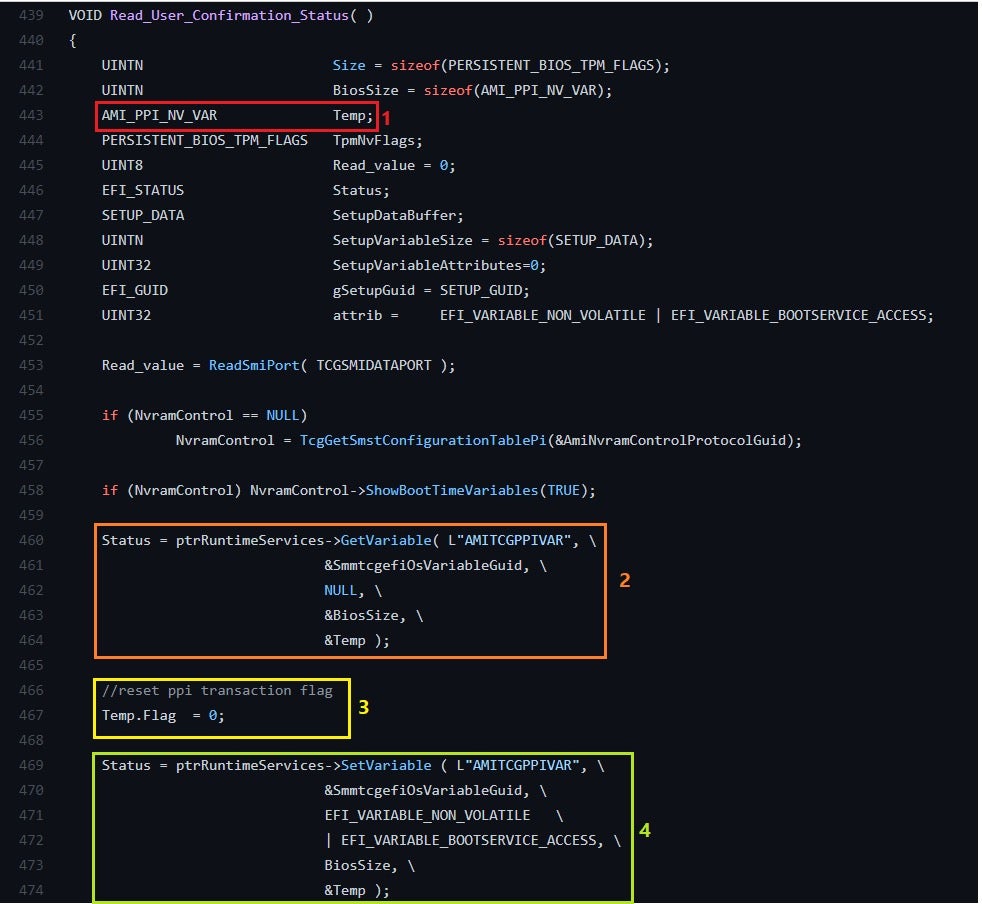Viewport: 982px width, 904px height.
Task: Click the AMI_PPI_NV_VAR type in red box
Action: point(159,116)
